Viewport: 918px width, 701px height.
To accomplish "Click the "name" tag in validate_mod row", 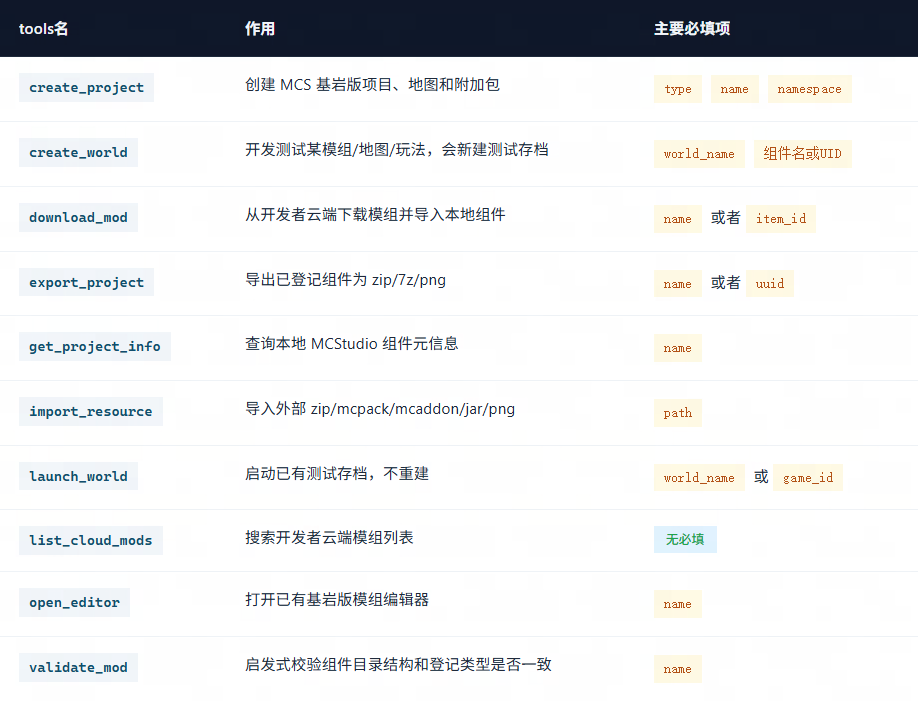I will coord(678,669).
